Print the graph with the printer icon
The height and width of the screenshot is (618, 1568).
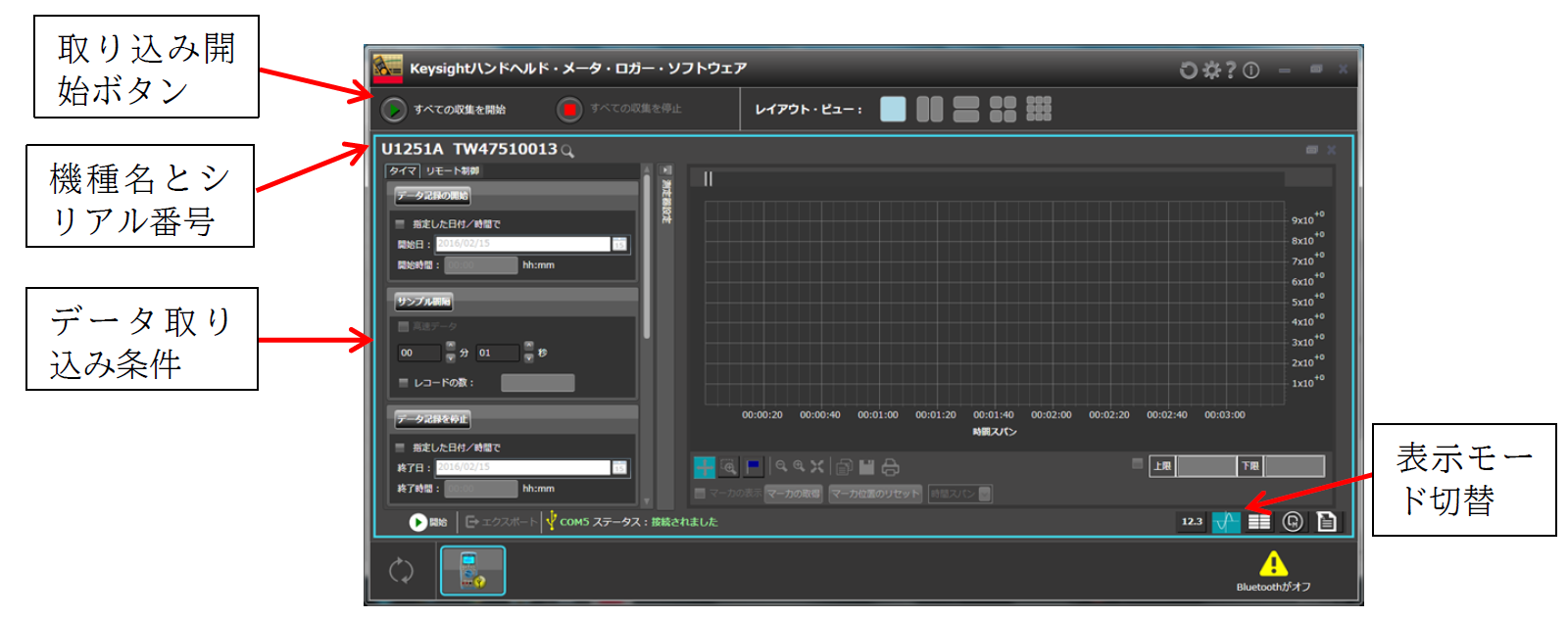[x=890, y=467]
